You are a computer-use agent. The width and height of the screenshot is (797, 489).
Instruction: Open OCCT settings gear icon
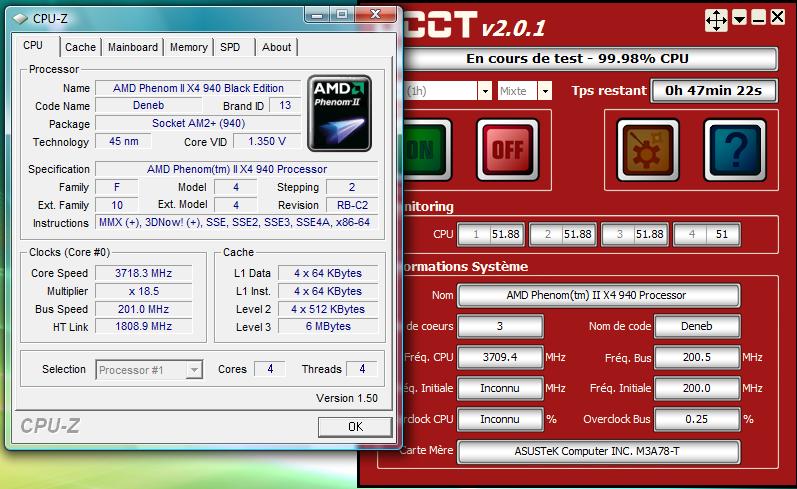coord(647,150)
